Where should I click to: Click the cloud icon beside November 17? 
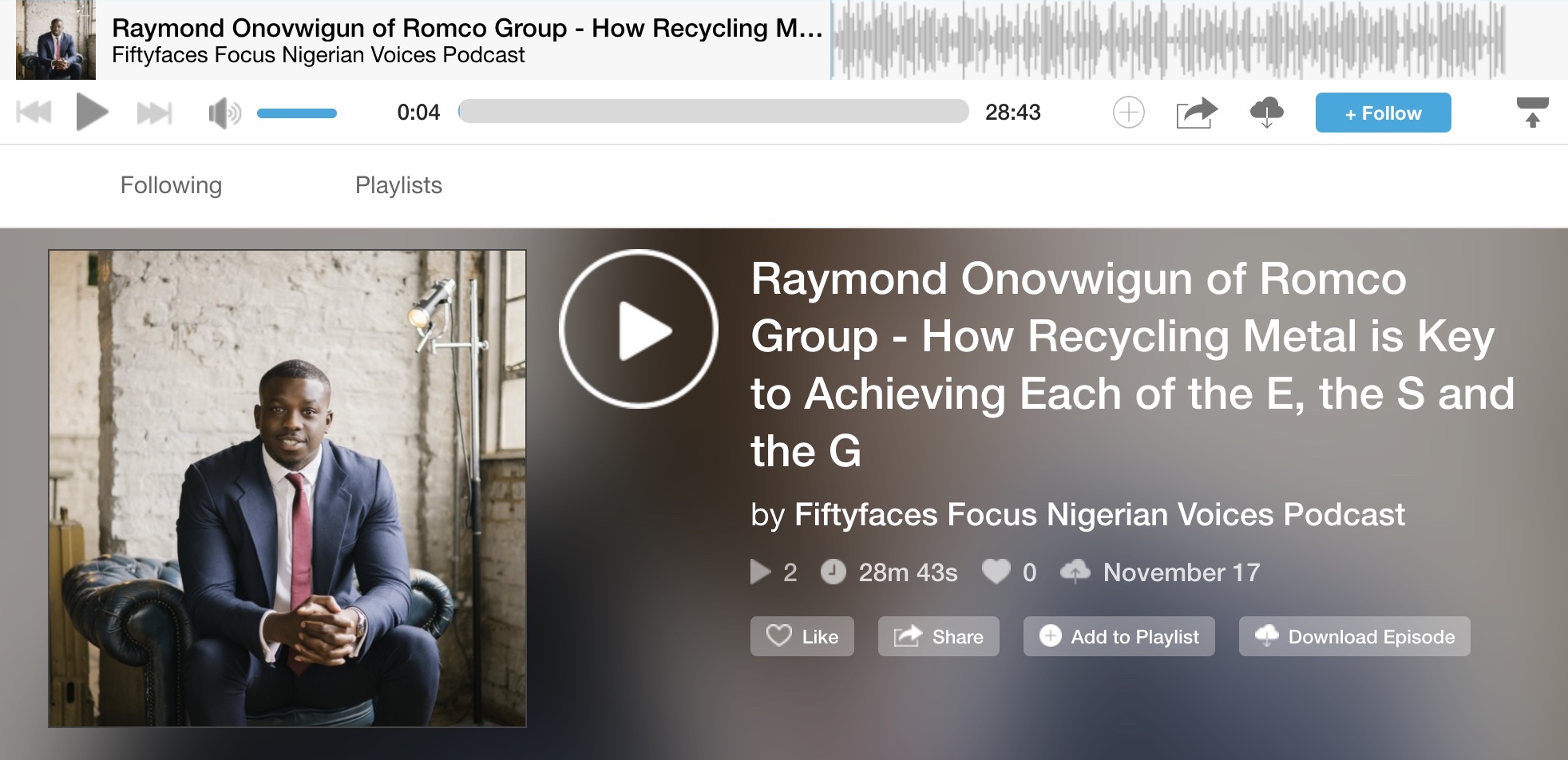(1075, 572)
